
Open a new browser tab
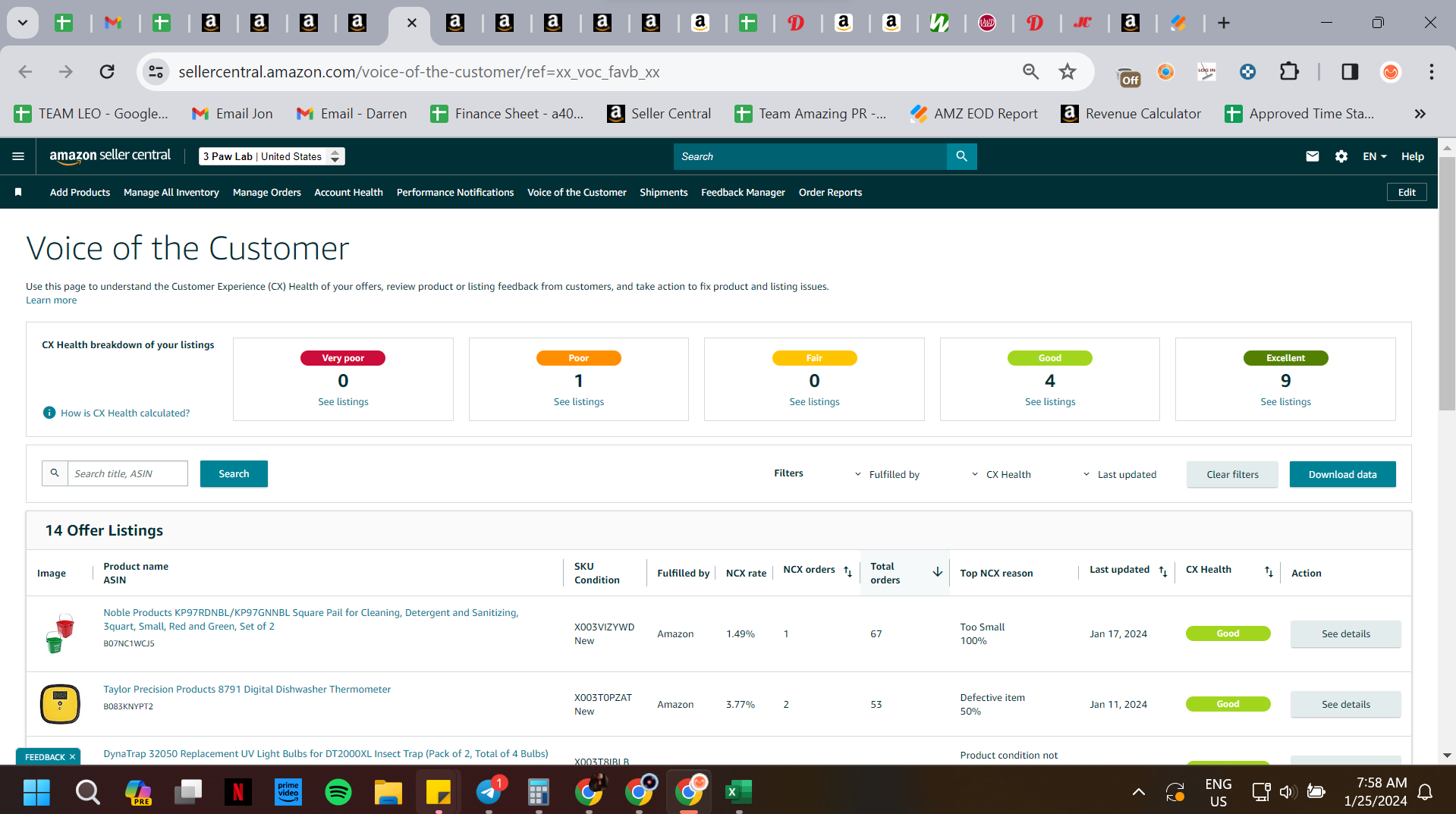[x=1223, y=23]
